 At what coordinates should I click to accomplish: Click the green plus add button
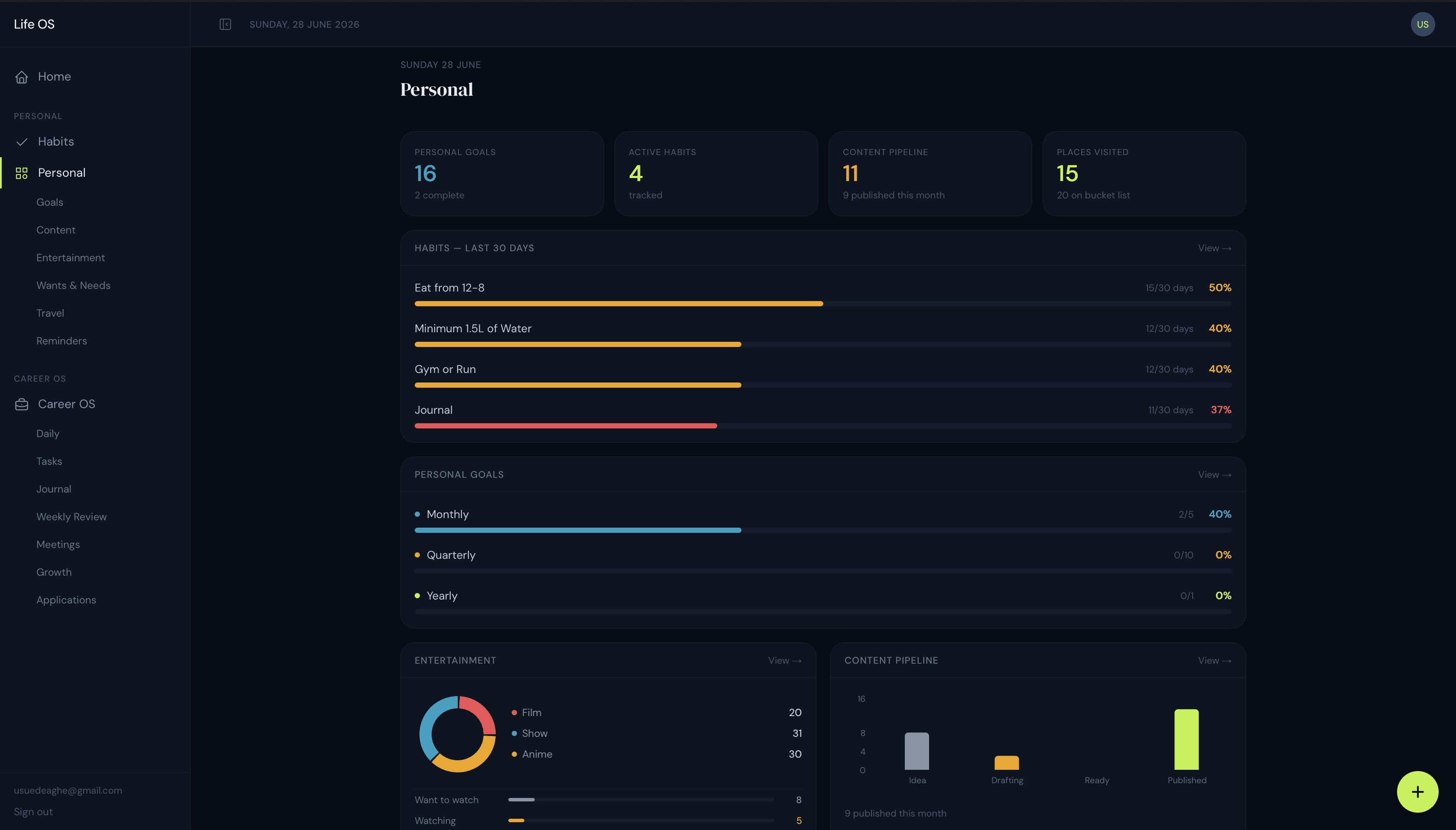pyautogui.click(x=1417, y=791)
